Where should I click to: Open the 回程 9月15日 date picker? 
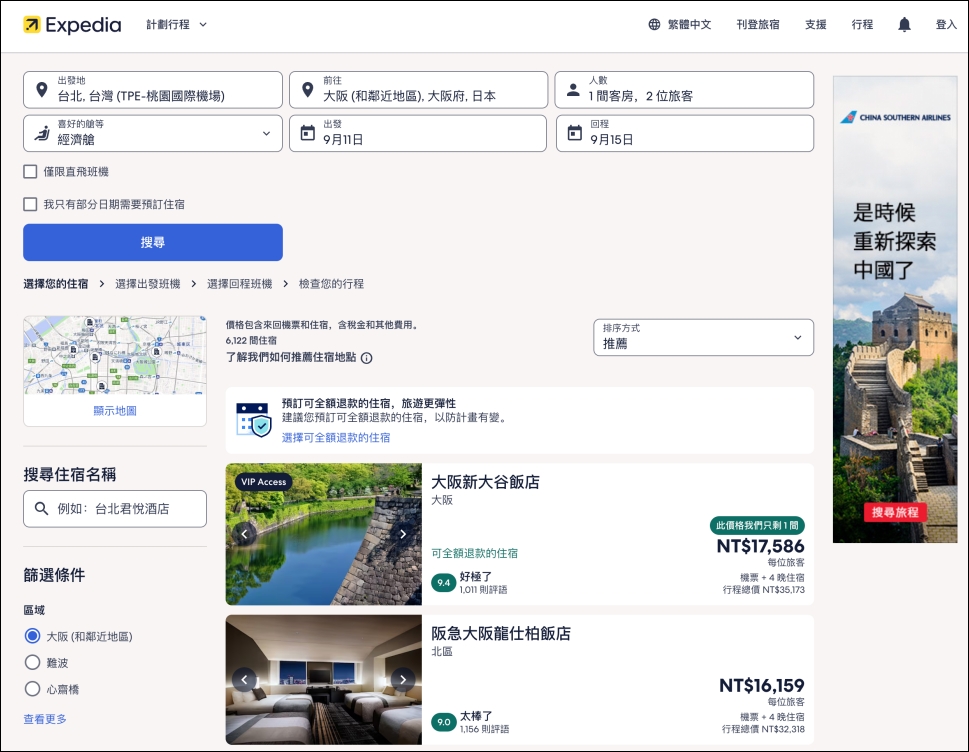click(685, 133)
